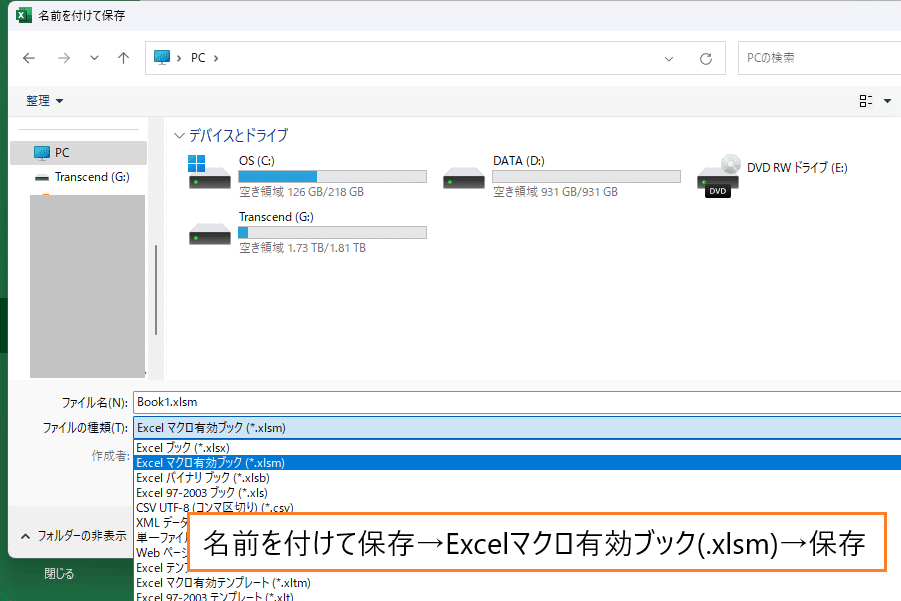Screen dimensions: 901x601
Task: Click navigation pane scrollbar
Action: pos(156,290)
